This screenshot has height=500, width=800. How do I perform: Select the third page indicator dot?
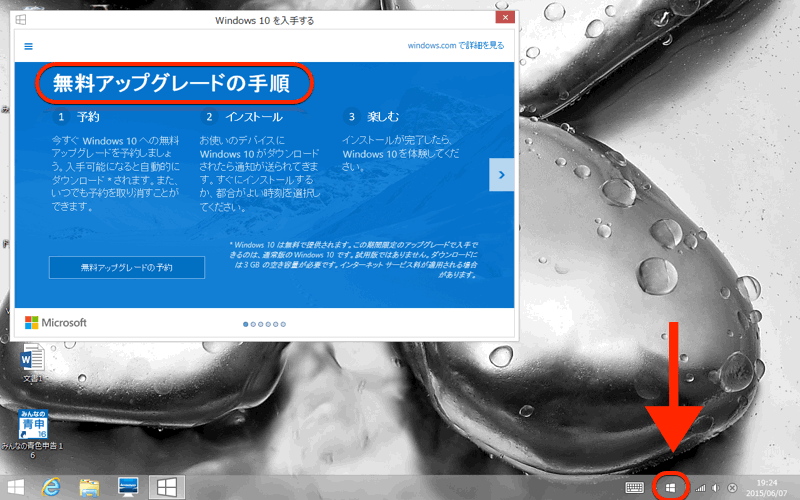pyautogui.click(x=261, y=324)
